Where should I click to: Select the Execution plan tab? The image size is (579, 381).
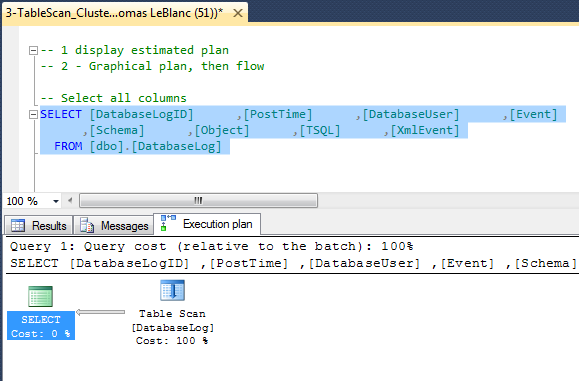tap(207, 224)
